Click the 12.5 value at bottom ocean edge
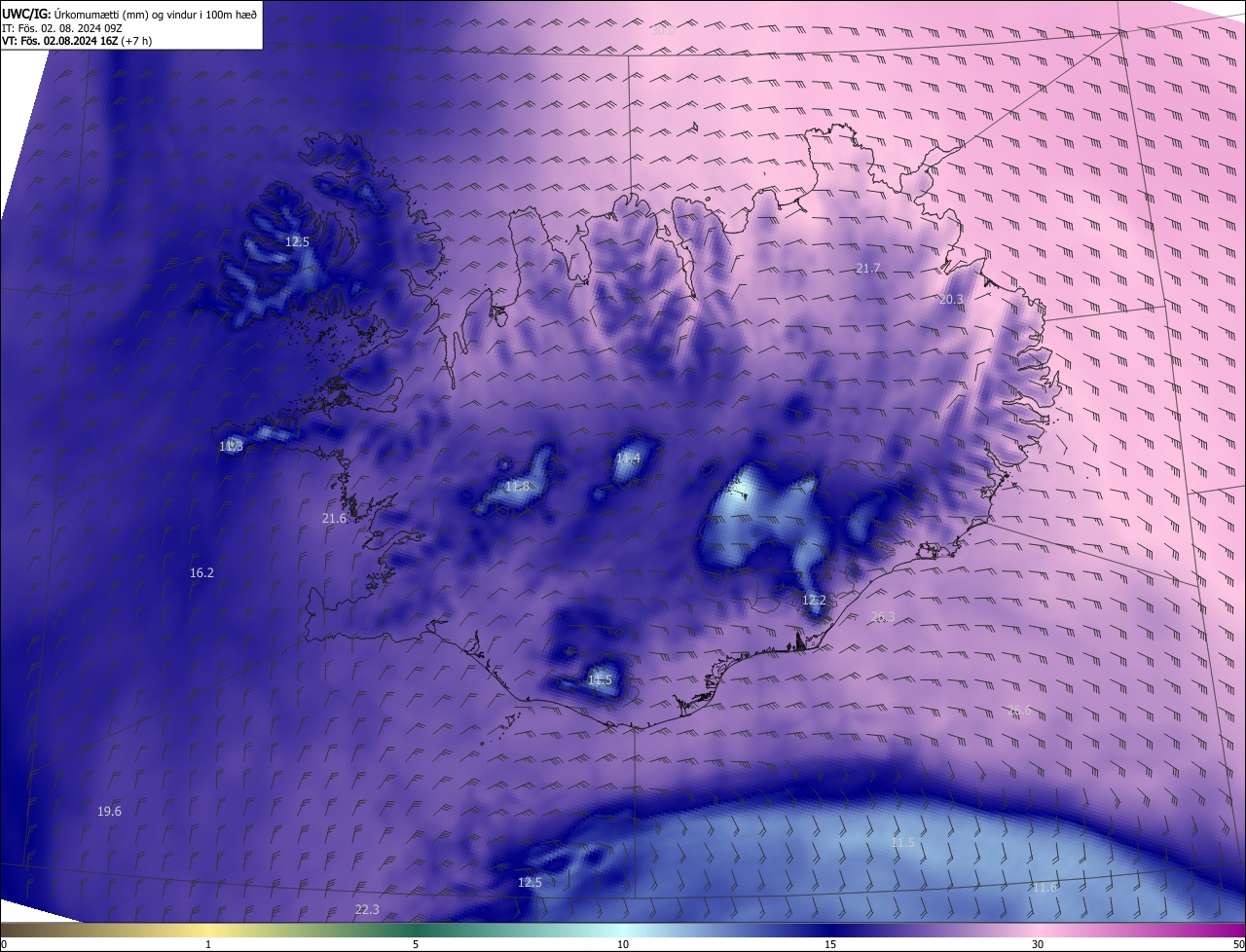Screen dimensions: 1246x952 [530, 883]
